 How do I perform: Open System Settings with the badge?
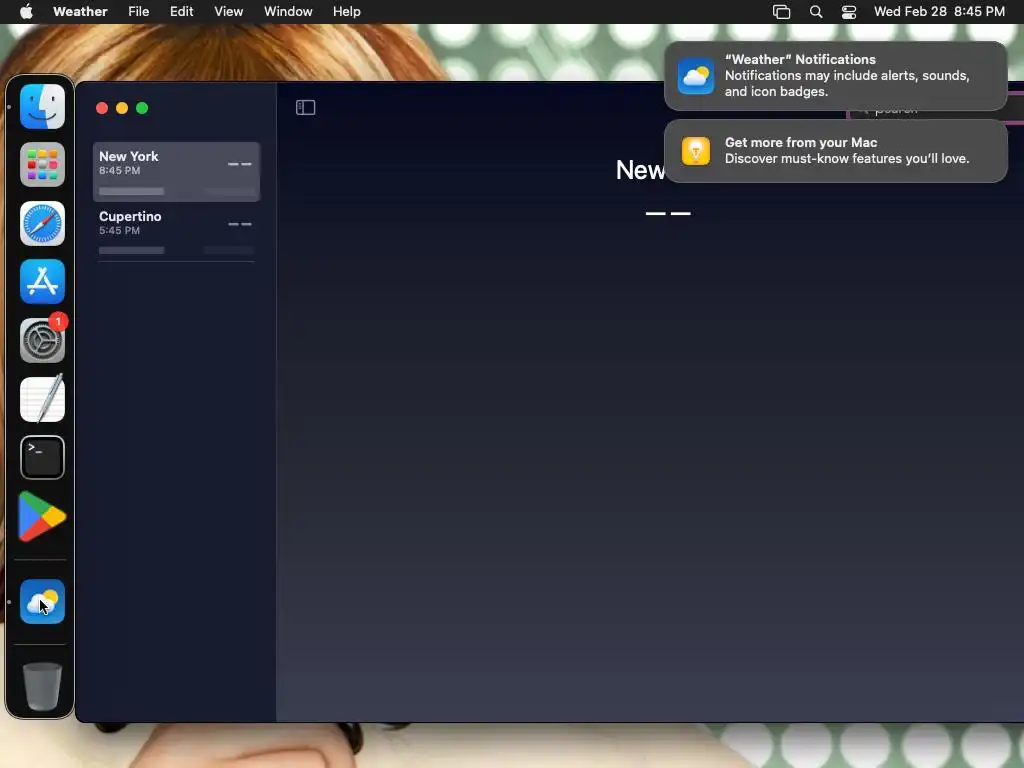[x=42, y=340]
